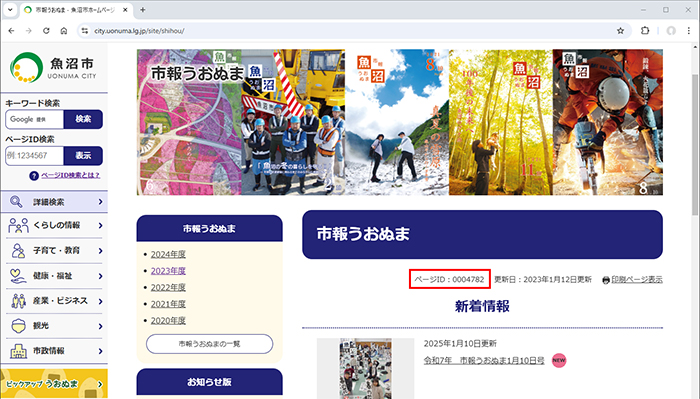The image size is (700, 399).
Task: Open the browser home page icon
Action: point(64,31)
